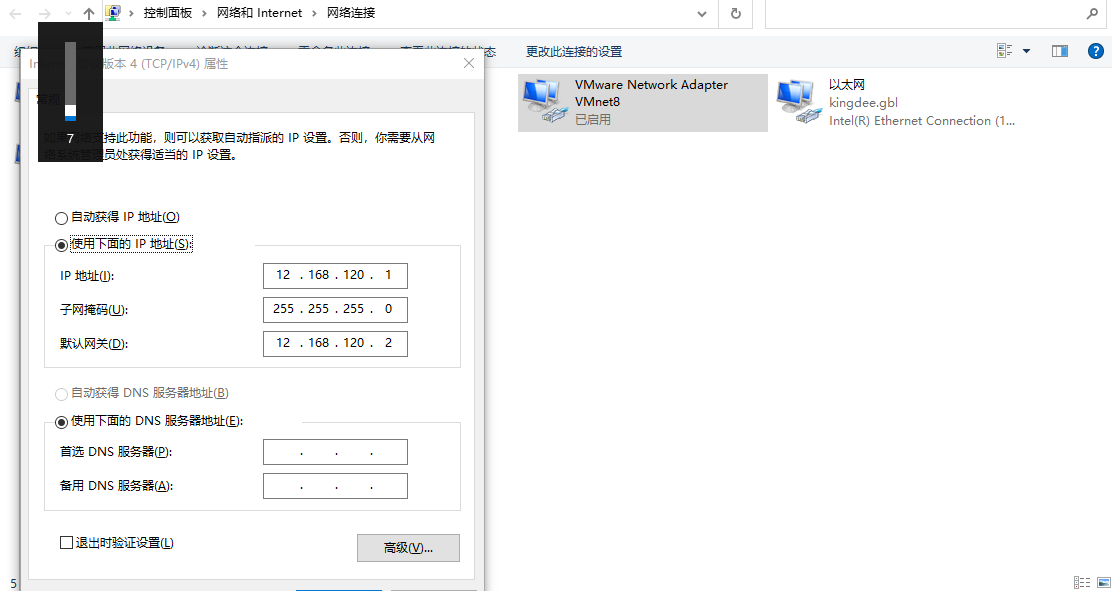1112x591 pixels.
Task: Click the refresh button in address bar
Action: pos(736,14)
